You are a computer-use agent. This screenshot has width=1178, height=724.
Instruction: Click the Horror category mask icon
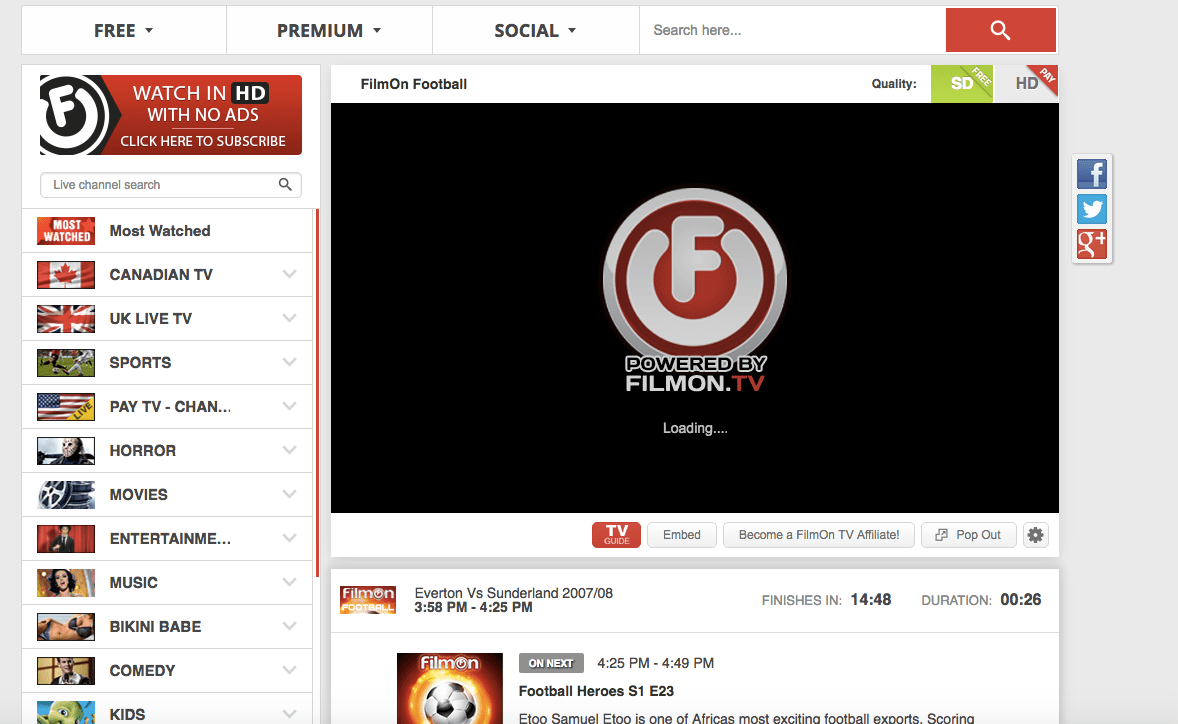(x=66, y=451)
